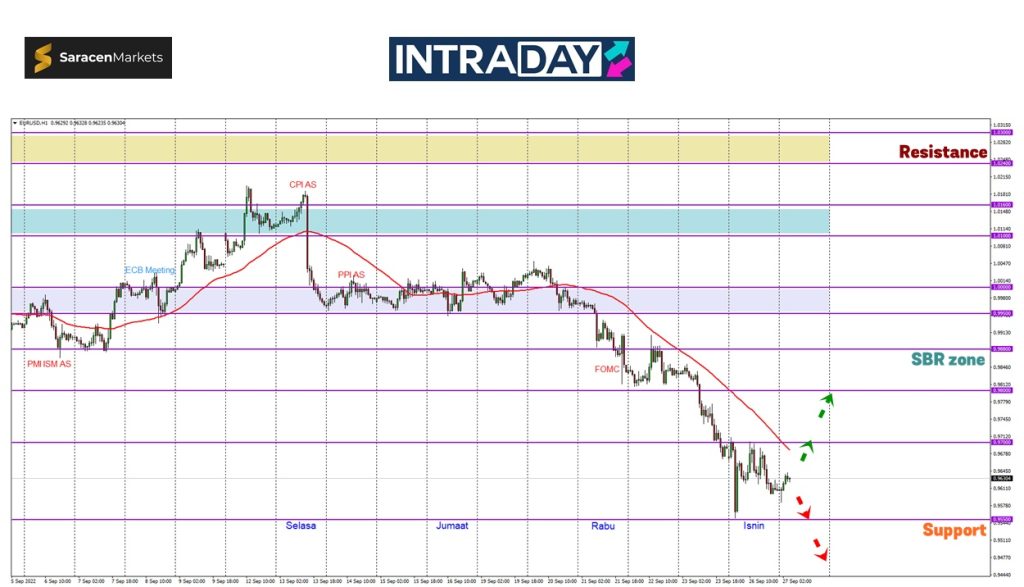Open the EURUSD,H1 chart symbol triangle
This screenshot has width=1024, height=587.
click(x=14, y=123)
